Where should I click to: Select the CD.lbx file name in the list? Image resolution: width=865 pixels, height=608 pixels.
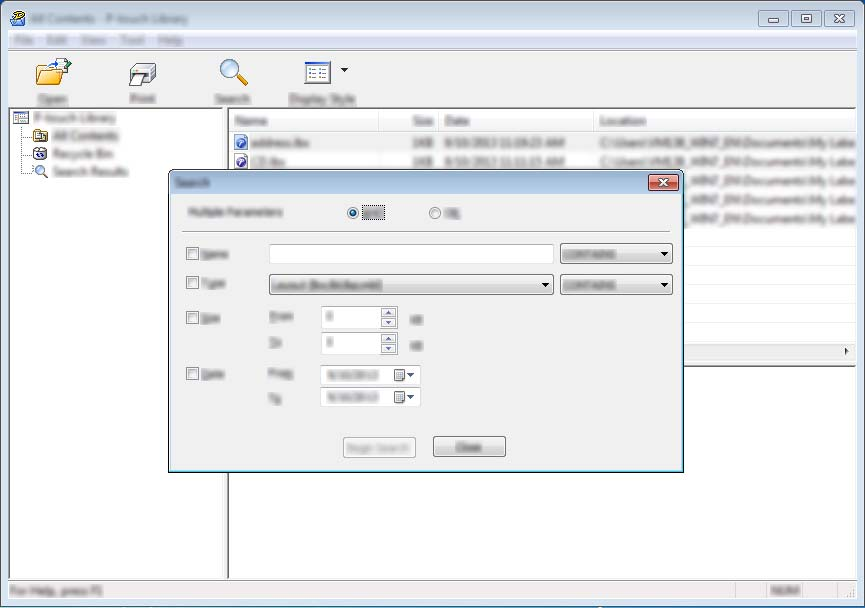[x=268, y=162]
